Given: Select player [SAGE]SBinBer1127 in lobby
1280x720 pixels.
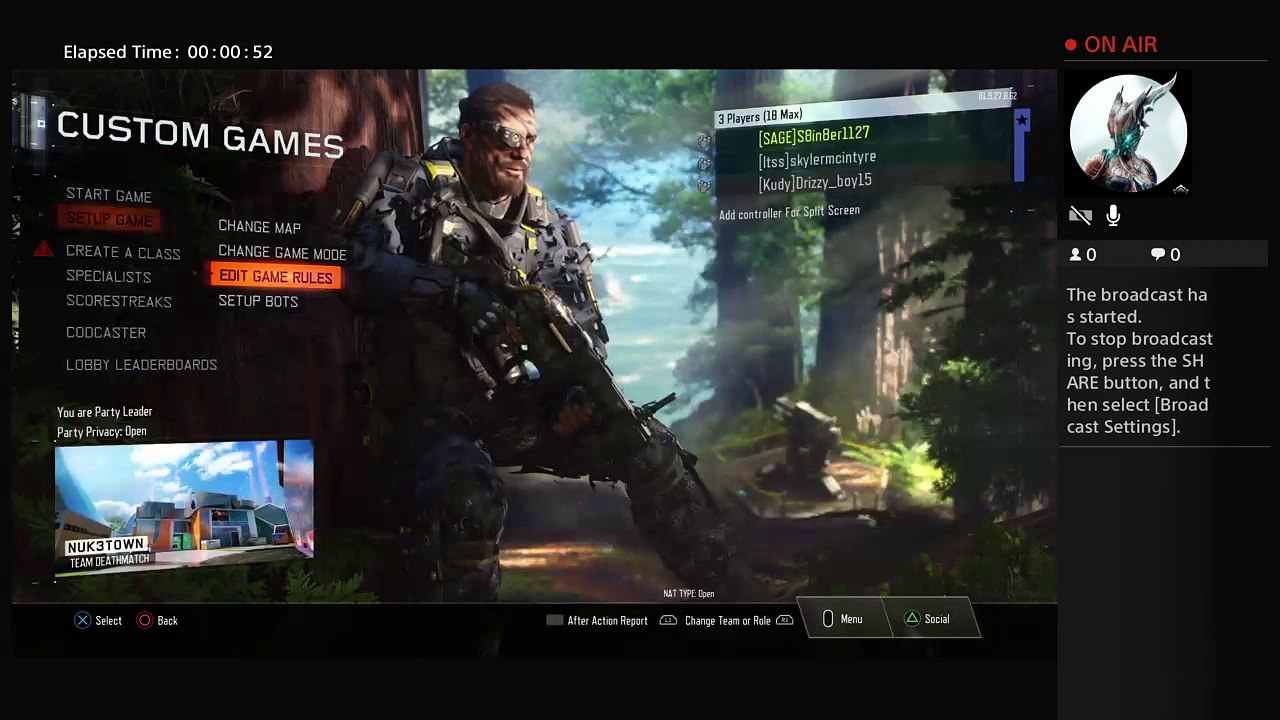Looking at the screenshot, I should click(814, 137).
